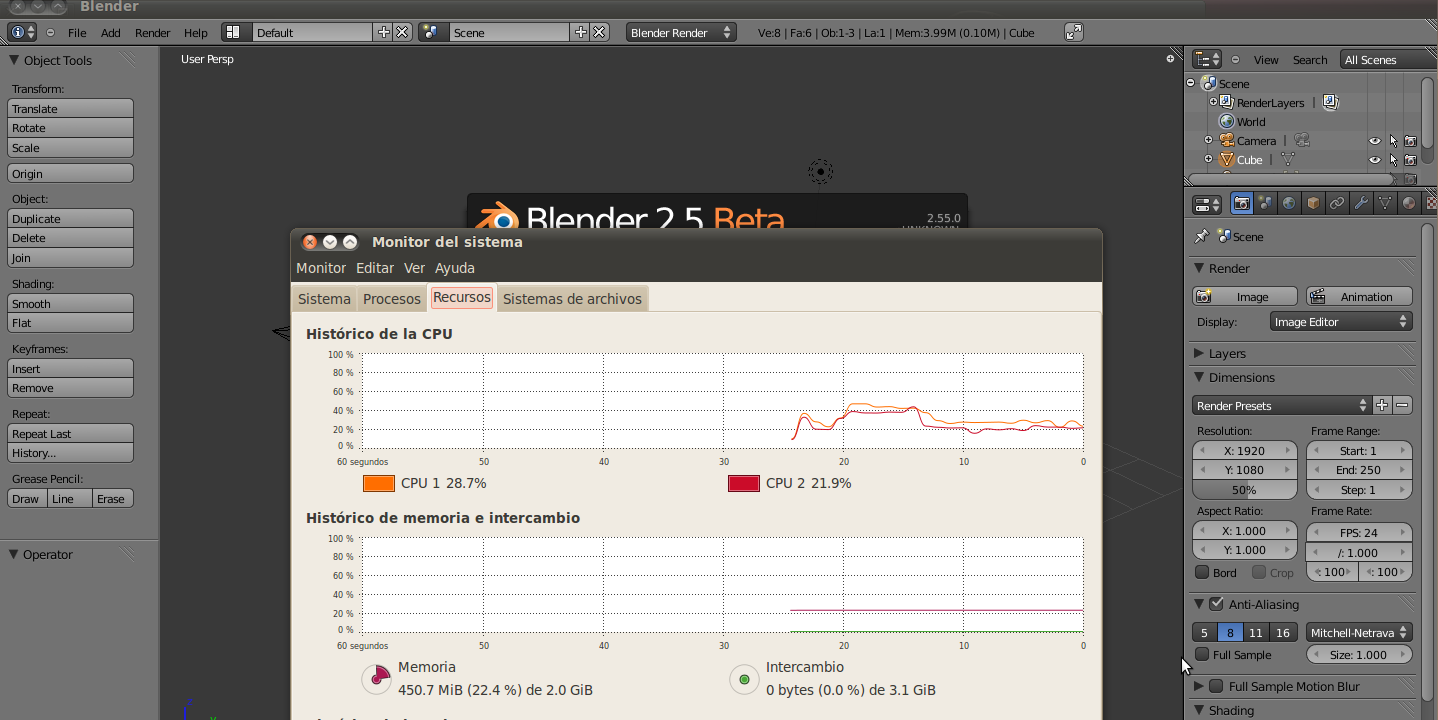Click the Duplicate object button
This screenshot has width=1438, height=720.
[70, 219]
